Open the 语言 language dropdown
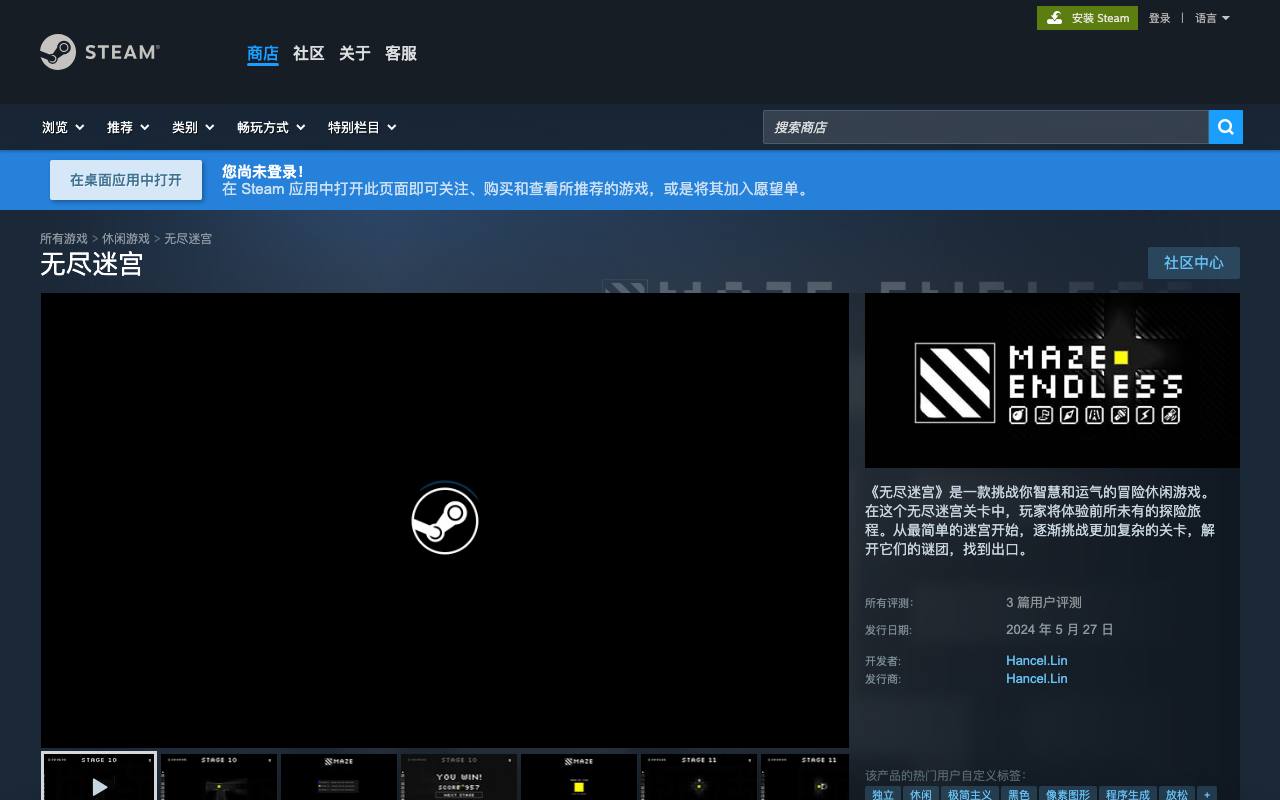Viewport: 1280px width, 800px height. [x=1212, y=18]
